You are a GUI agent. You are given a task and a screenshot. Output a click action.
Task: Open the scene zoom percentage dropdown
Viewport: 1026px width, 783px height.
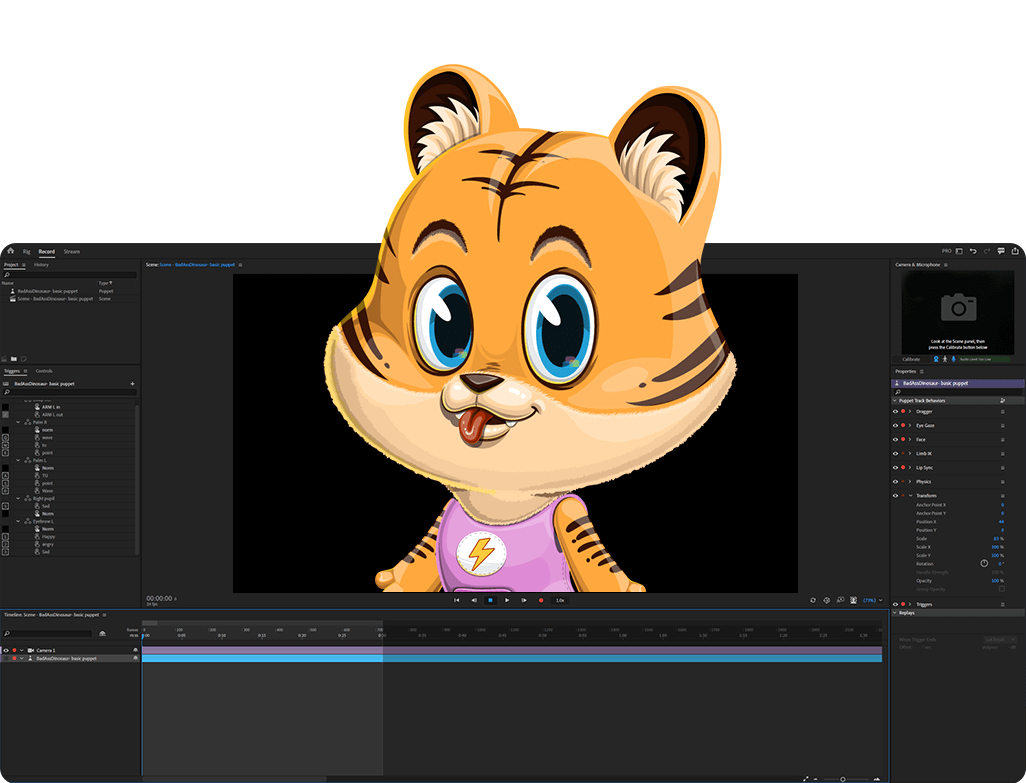tap(872, 600)
